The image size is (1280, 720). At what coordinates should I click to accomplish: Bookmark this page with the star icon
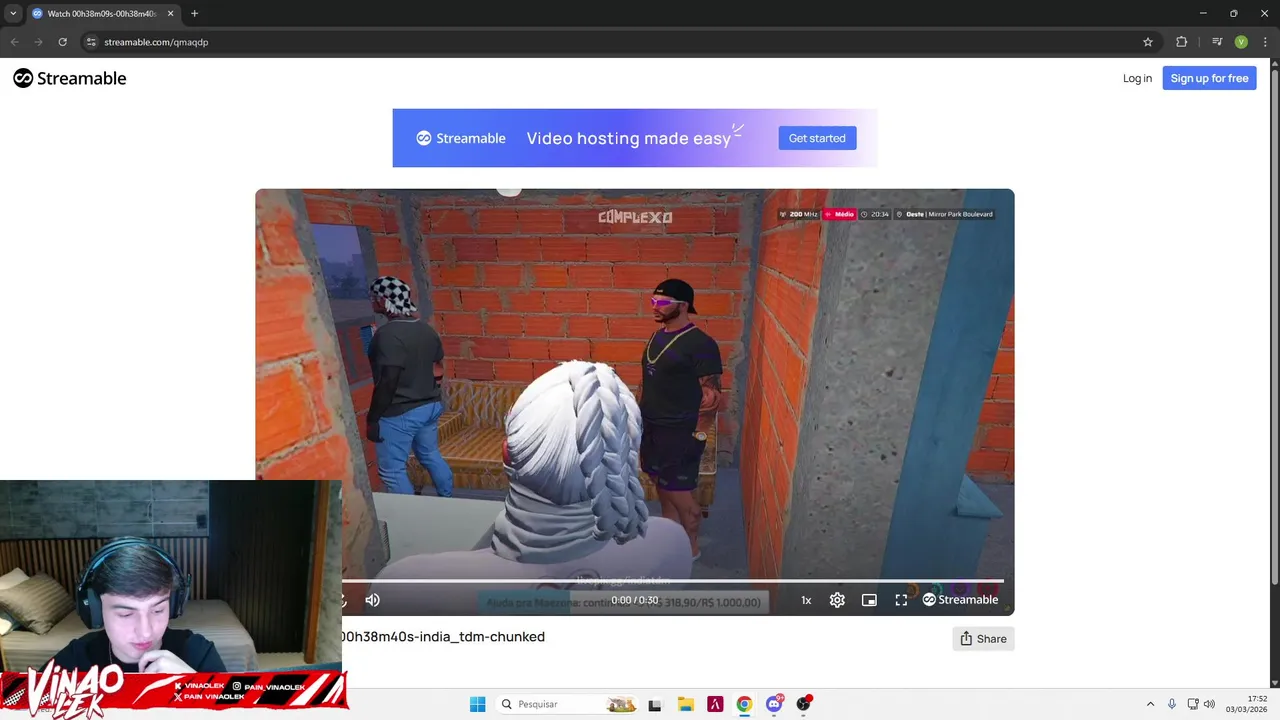[x=1148, y=42]
